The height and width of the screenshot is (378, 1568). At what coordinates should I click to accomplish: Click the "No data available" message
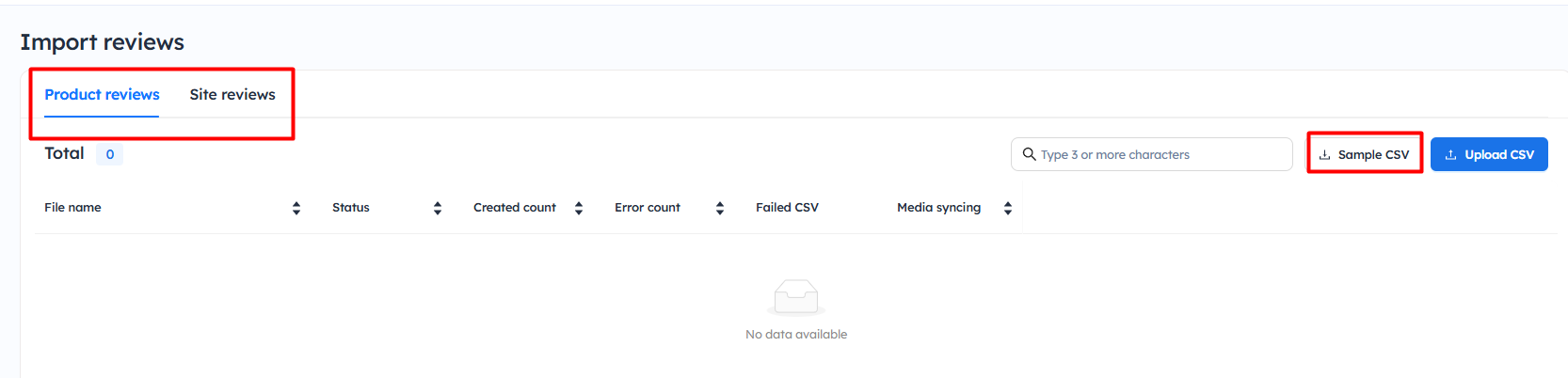click(x=796, y=335)
